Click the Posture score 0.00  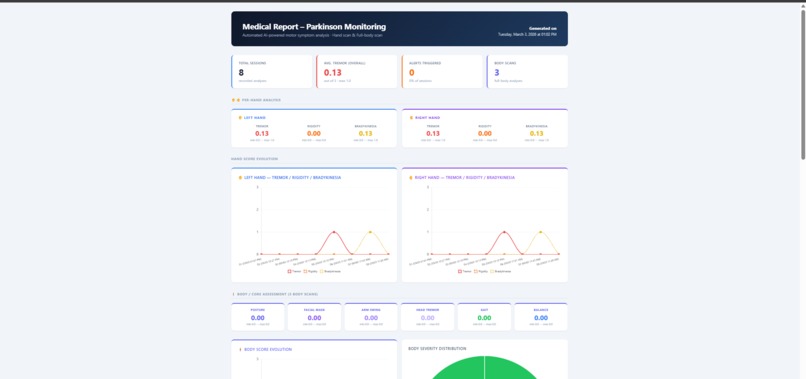point(258,318)
